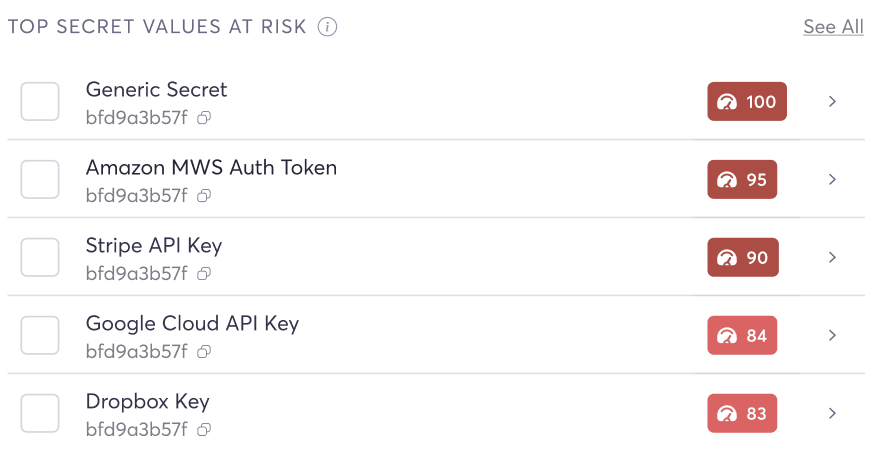Click the risk score 100 gauge badge

pos(747,102)
